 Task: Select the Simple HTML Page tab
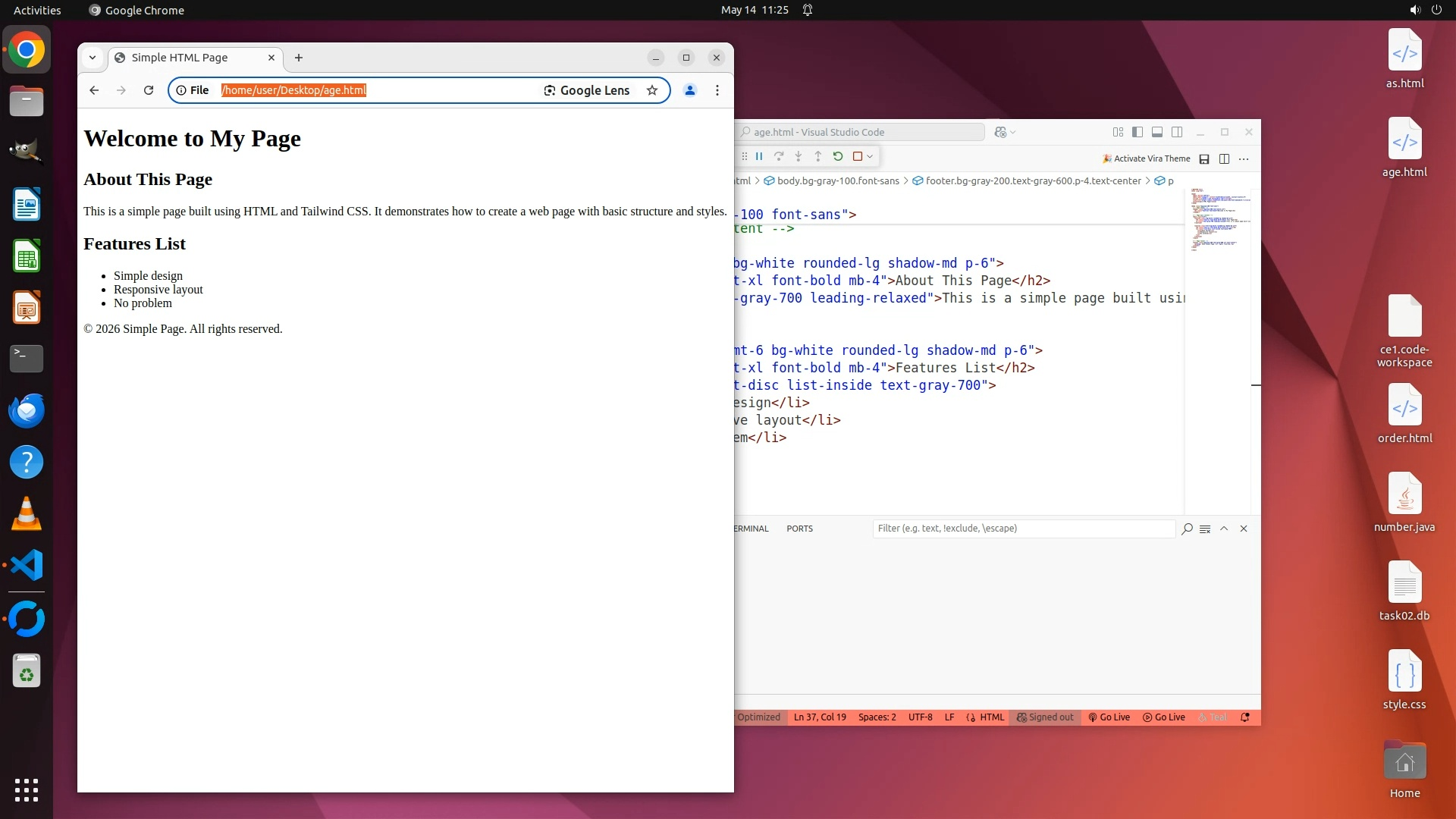180,58
